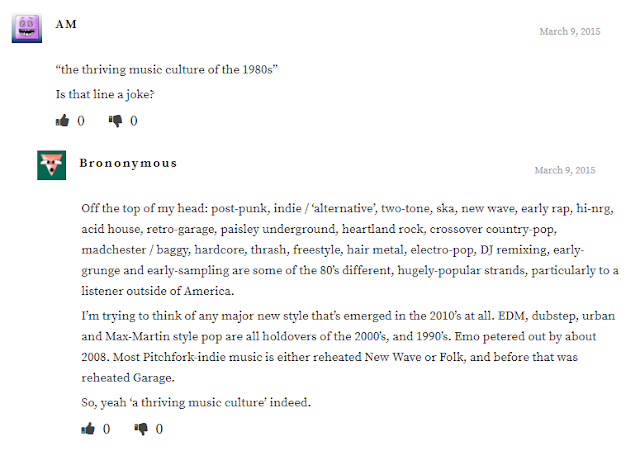Dislike AM's comment with thumbs down
The image size is (640, 456).
click(x=115, y=121)
